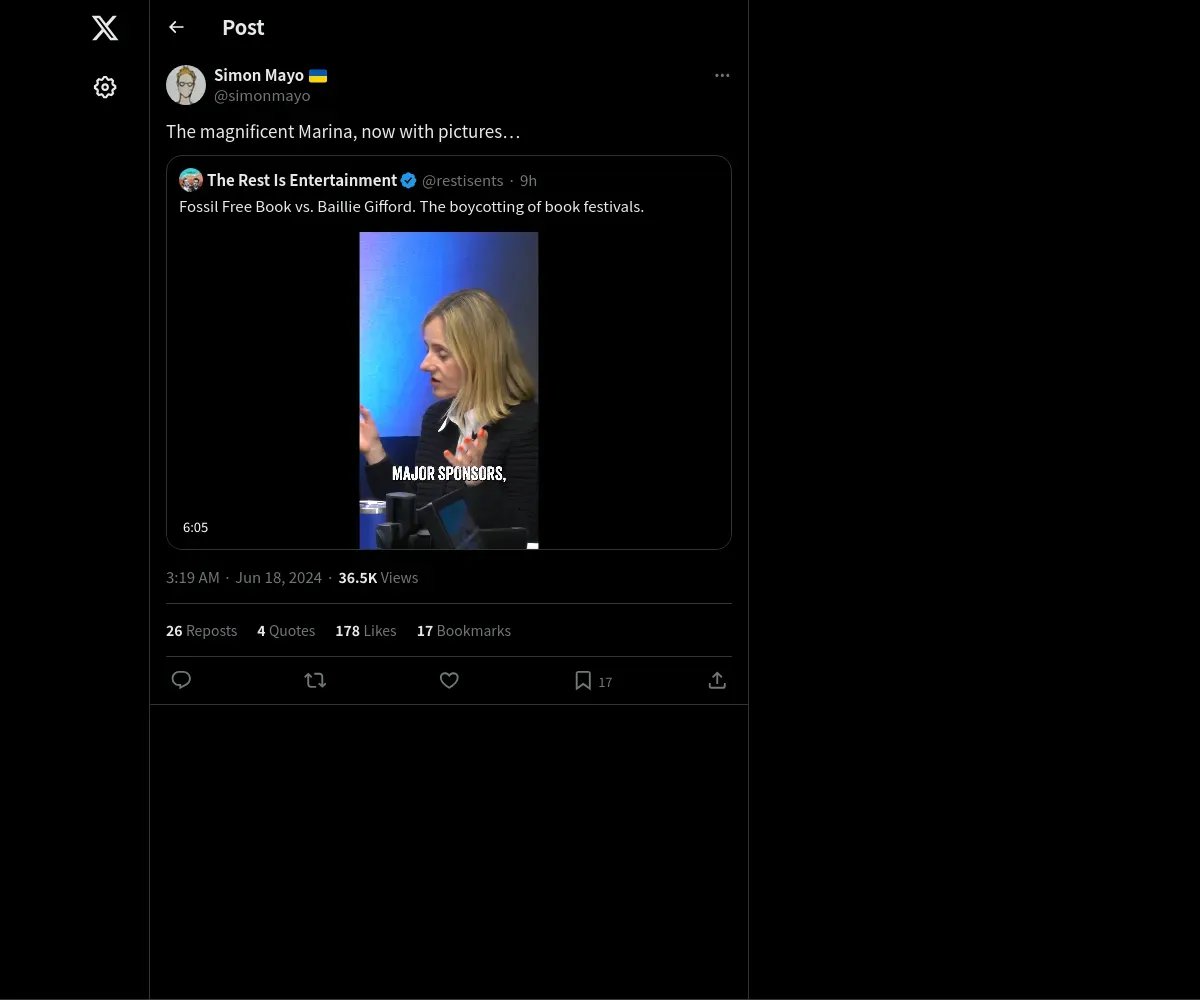Like the post with the heart icon
This screenshot has height=1000, width=1200.
pos(449,680)
